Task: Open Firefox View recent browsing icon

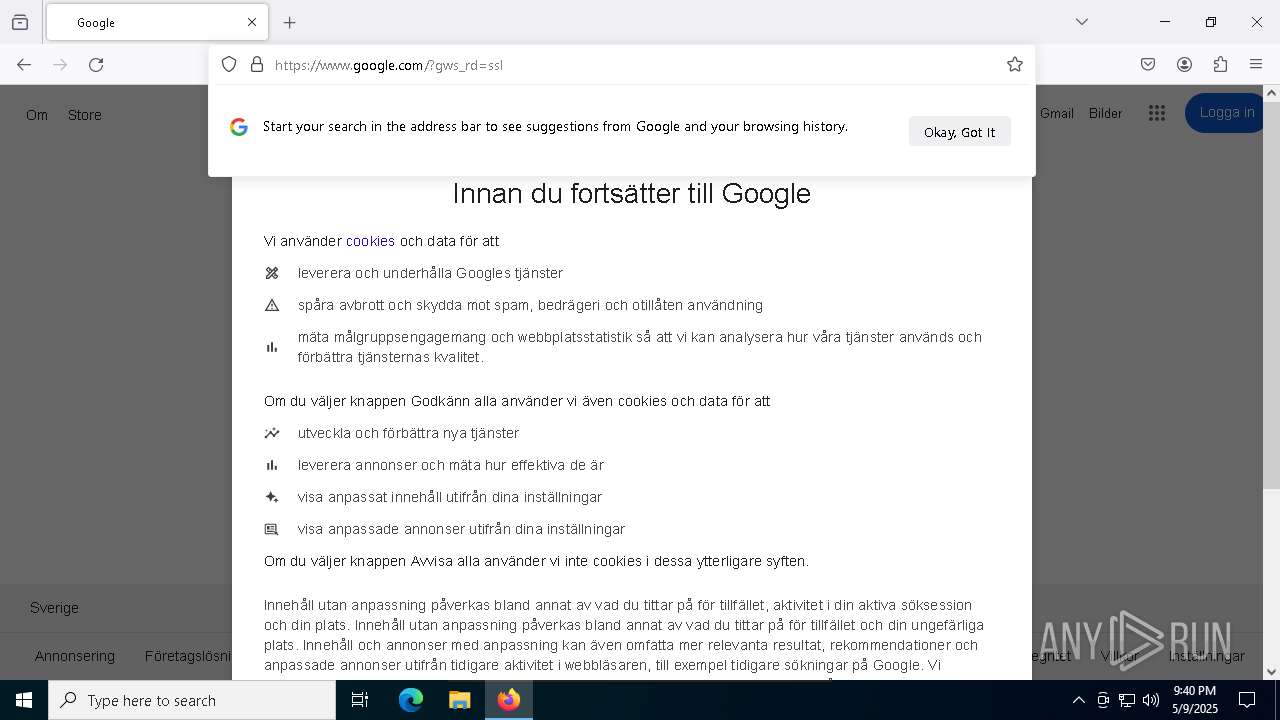Action: pyautogui.click(x=20, y=22)
